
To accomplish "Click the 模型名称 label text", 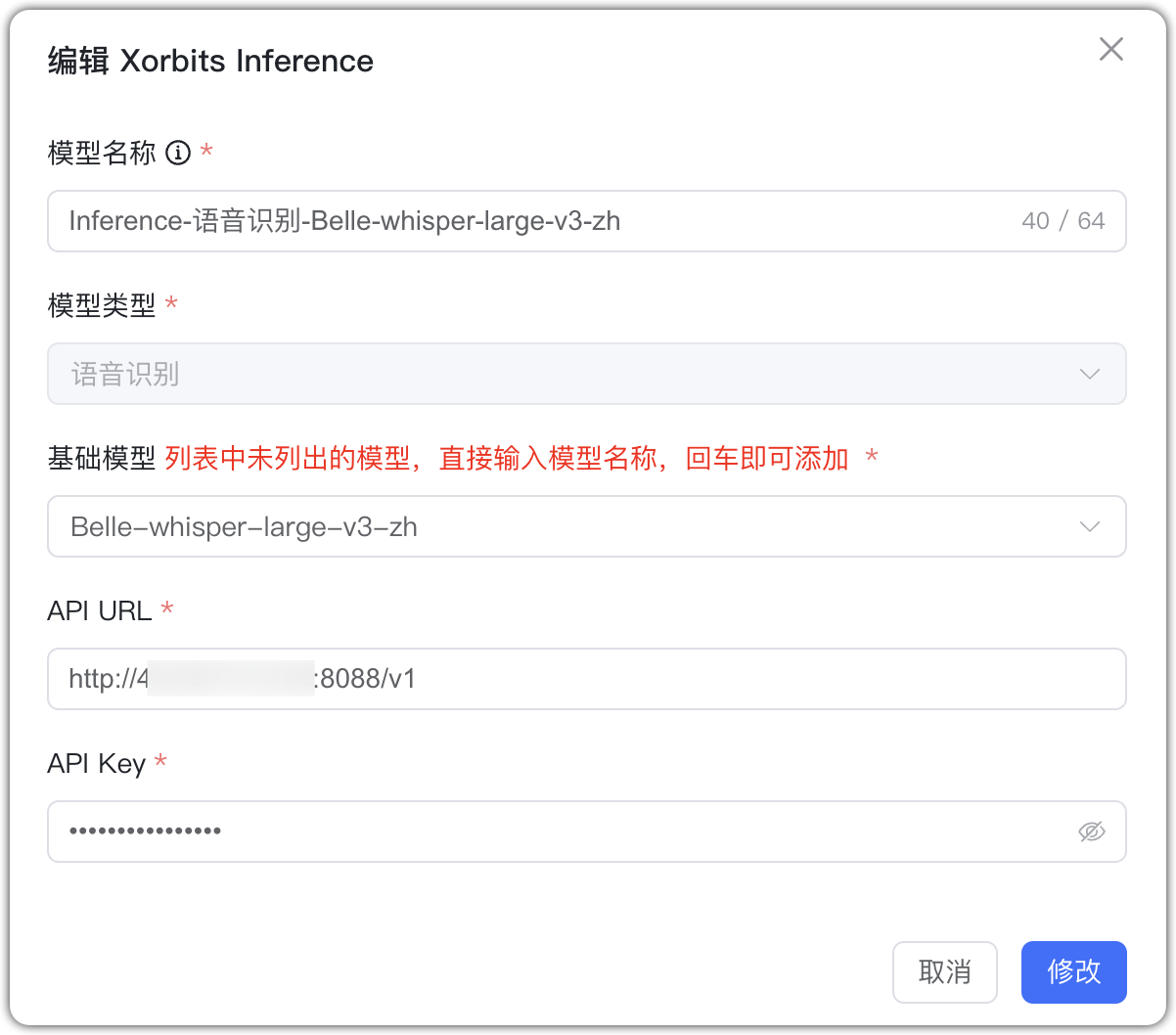I will click(102, 153).
